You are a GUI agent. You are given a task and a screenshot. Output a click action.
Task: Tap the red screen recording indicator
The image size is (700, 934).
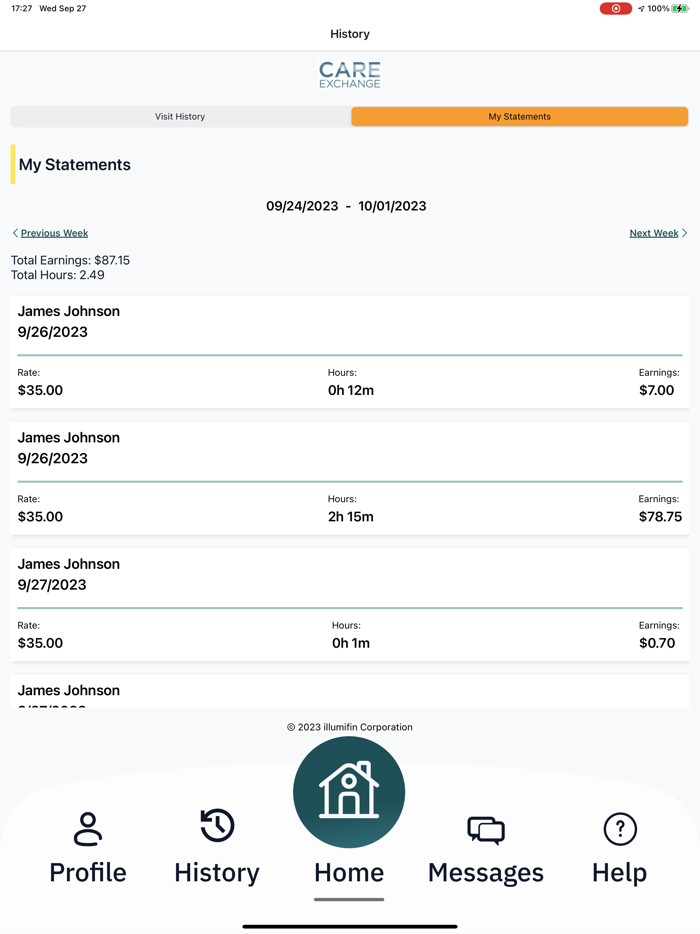point(615,8)
